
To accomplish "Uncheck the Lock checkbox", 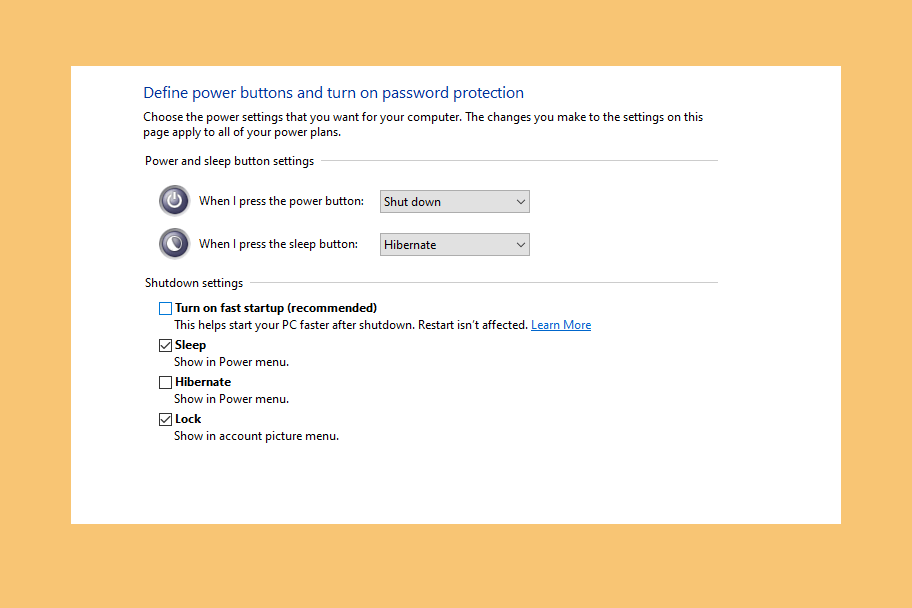I will coord(165,419).
